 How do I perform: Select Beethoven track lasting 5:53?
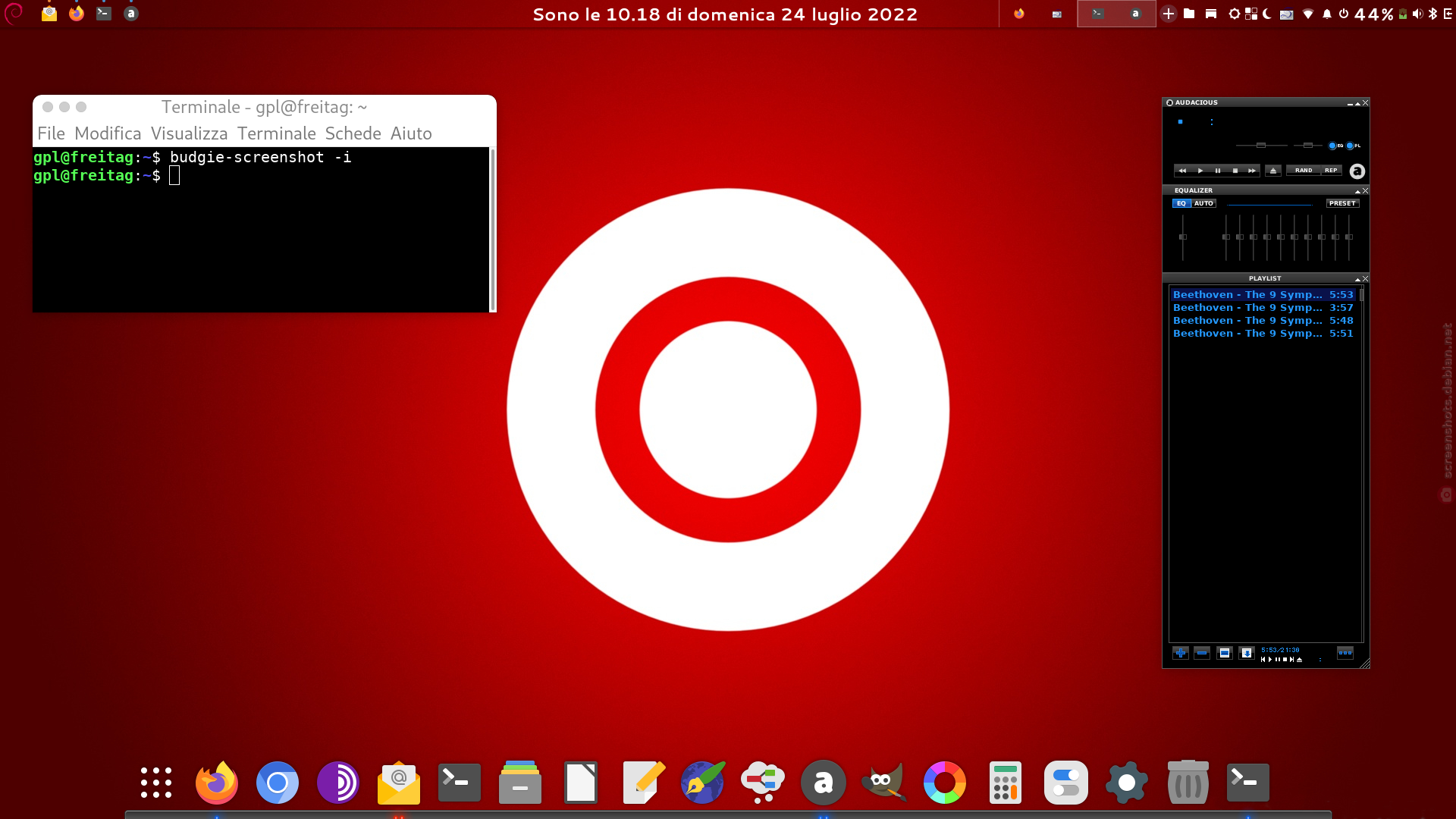1263,295
